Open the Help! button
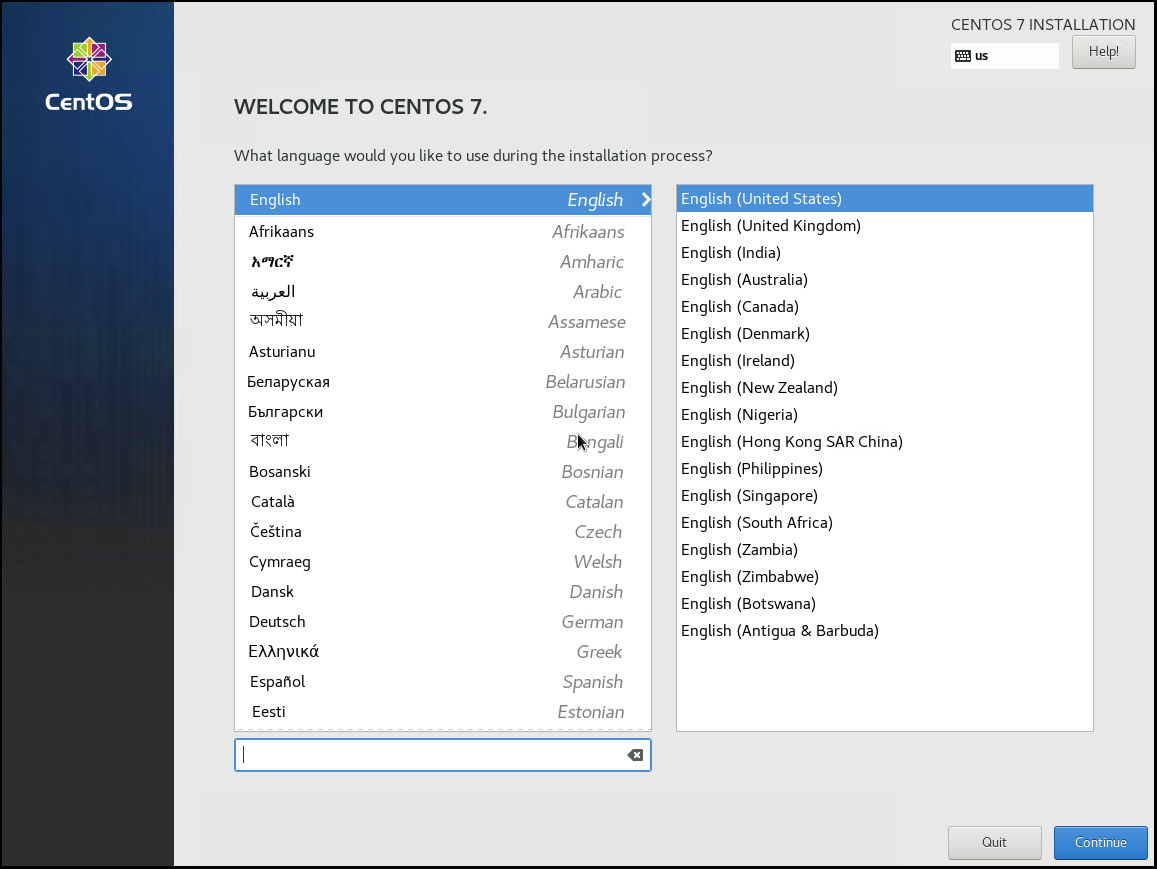 (1103, 52)
